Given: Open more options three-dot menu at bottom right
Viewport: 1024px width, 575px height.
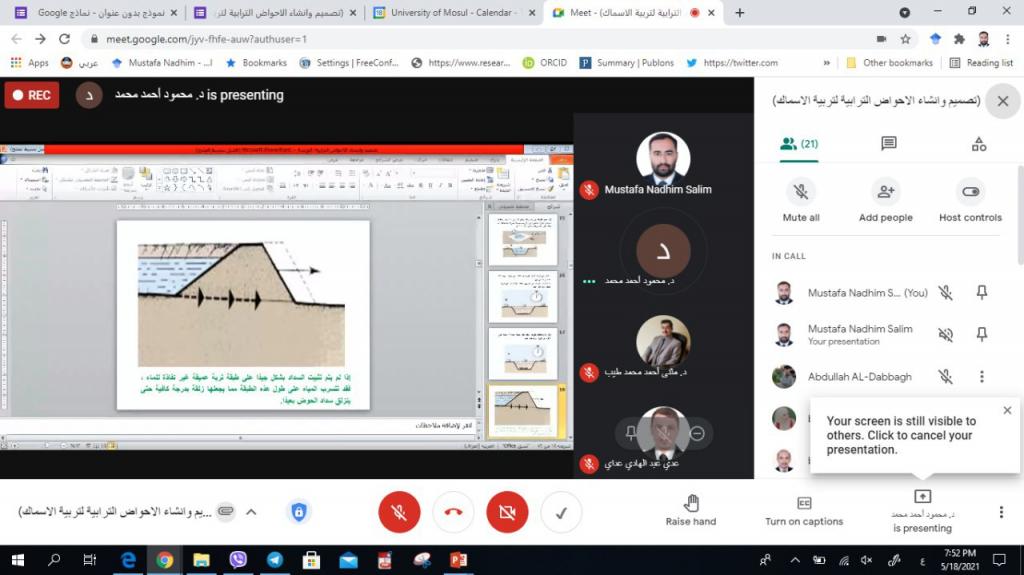Looking at the screenshot, I should click(x=1001, y=512).
